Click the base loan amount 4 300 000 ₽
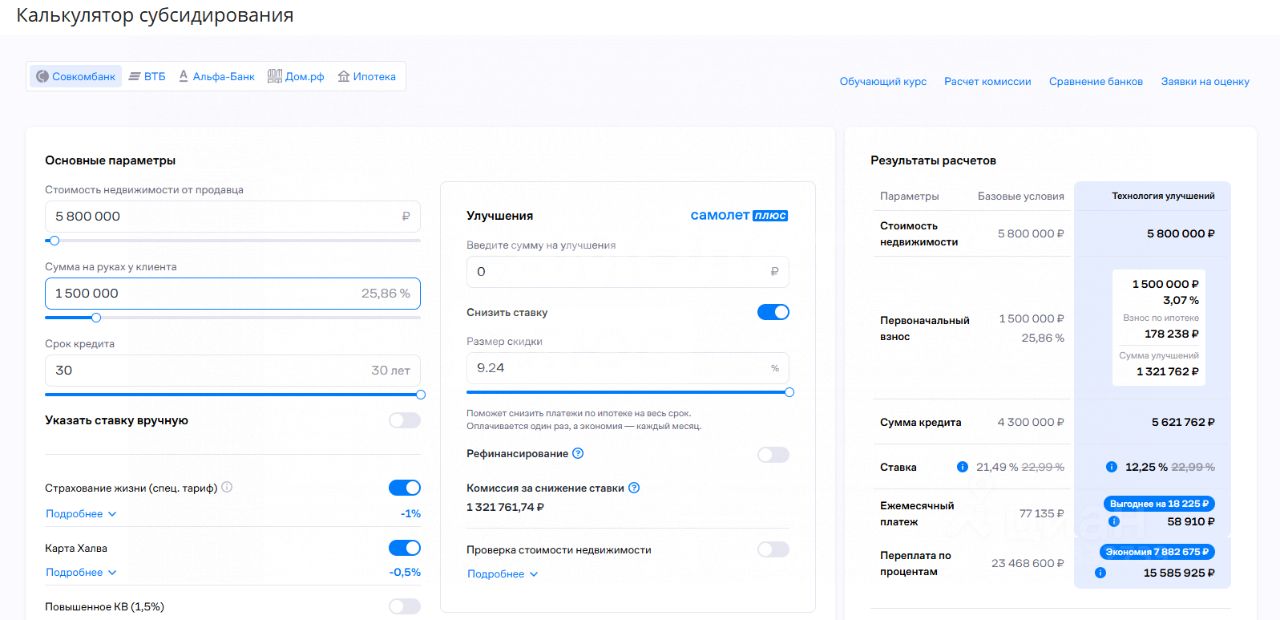This screenshot has height=620, width=1280. (1031, 423)
